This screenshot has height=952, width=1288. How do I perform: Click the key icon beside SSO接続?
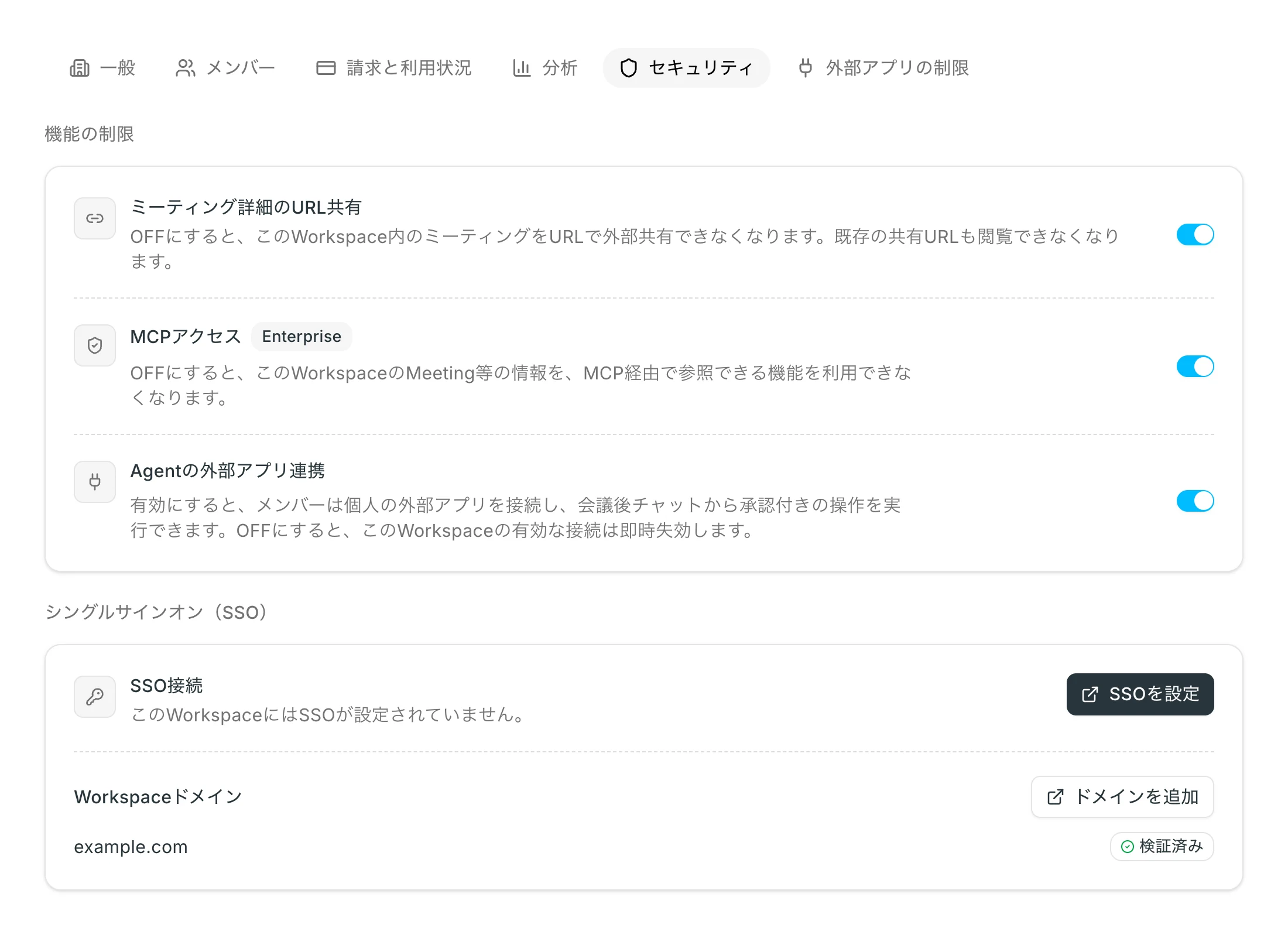point(95,697)
